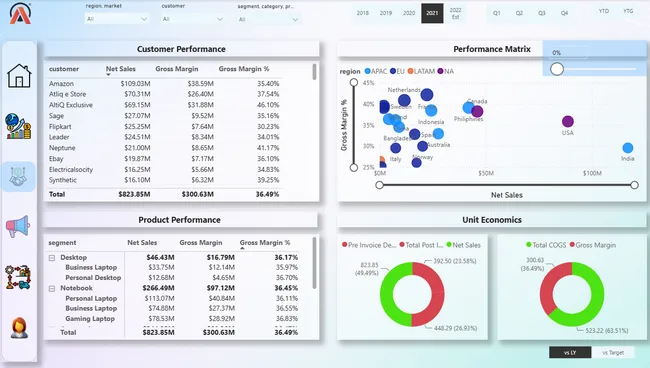Select the AltiQ Exclusive customer row
Image resolution: width=650 pixels, height=368 pixels.
tap(164, 105)
